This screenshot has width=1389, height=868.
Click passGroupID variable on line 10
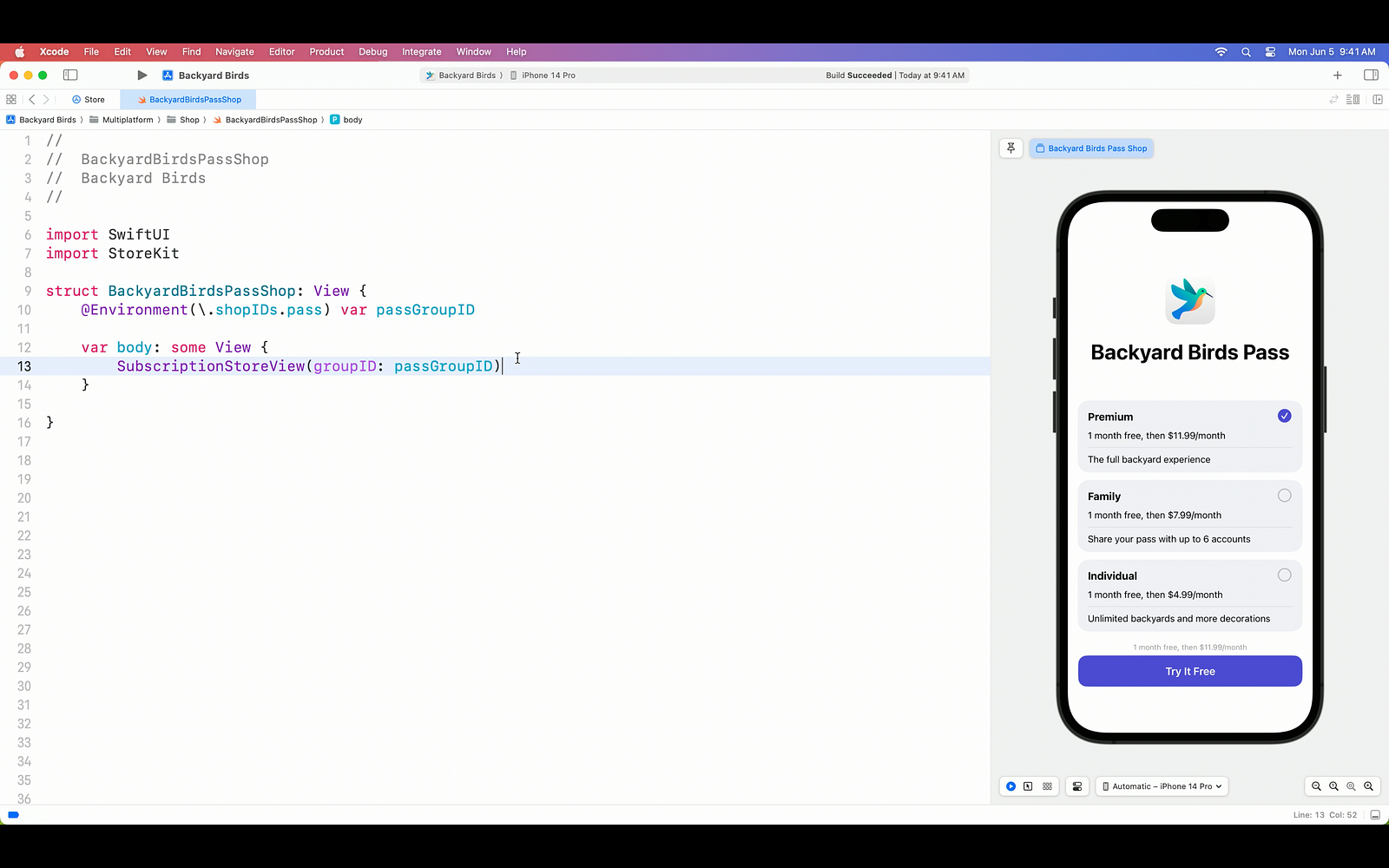pyautogui.click(x=425, y=310)
